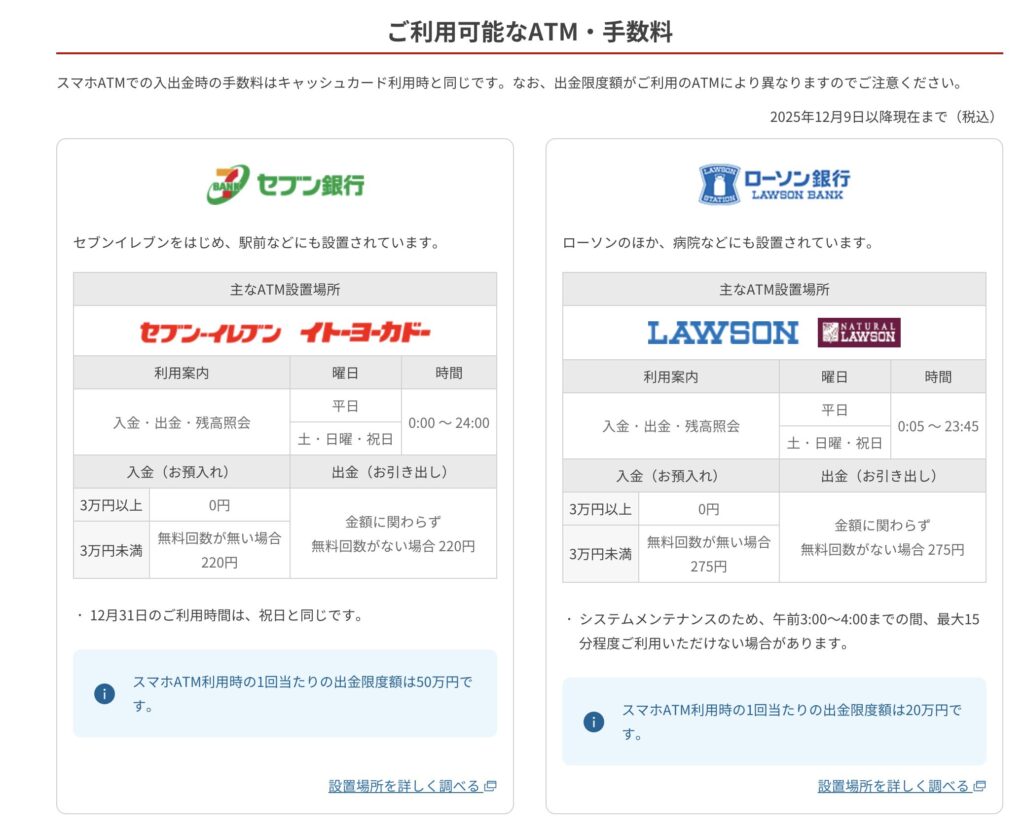
Task: Click the external-link icon in the Seven Bank card
Action: pyautogui.click(x=490, y=786)
